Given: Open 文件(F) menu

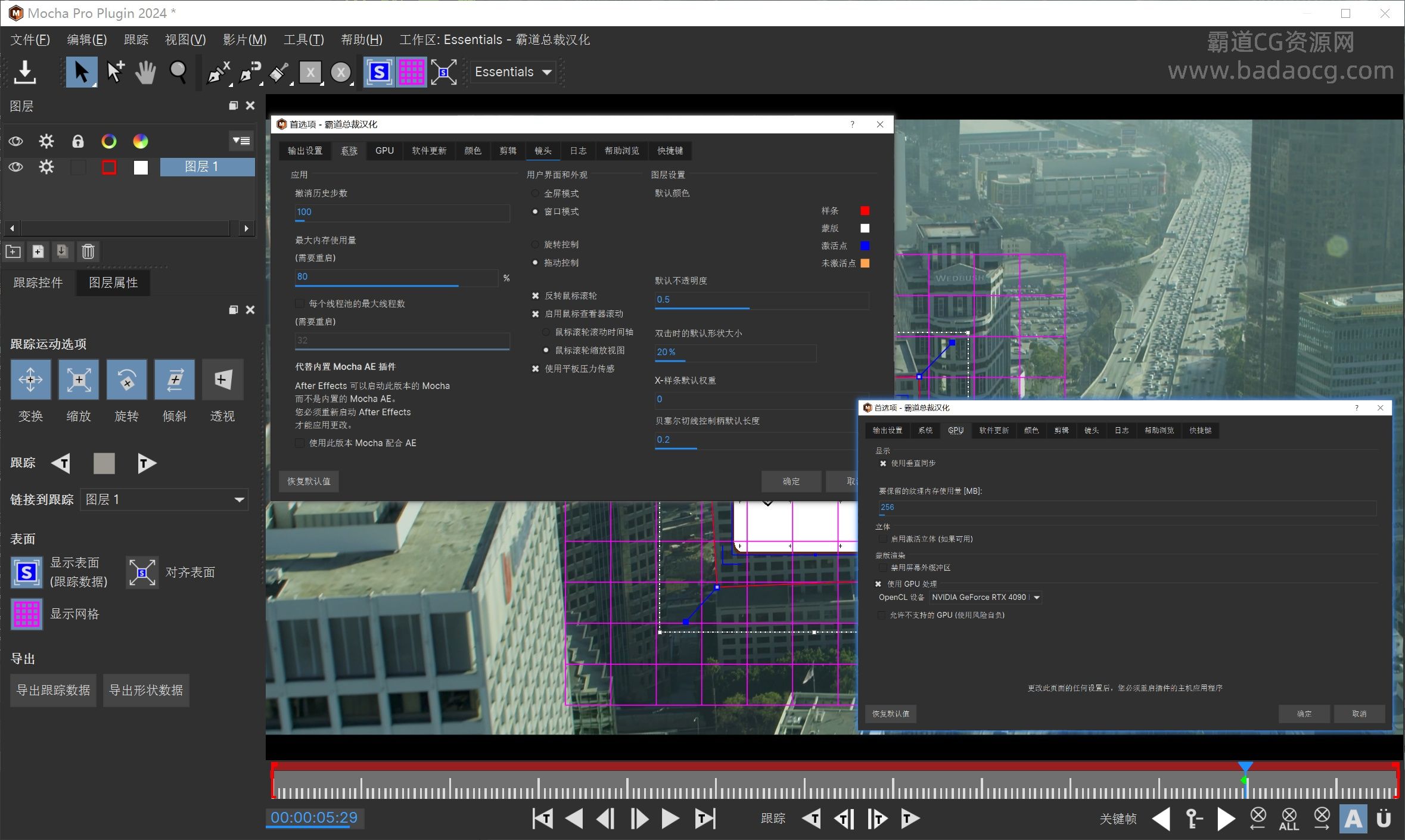Looking at the screenshot, I should [x=30, y=39].
